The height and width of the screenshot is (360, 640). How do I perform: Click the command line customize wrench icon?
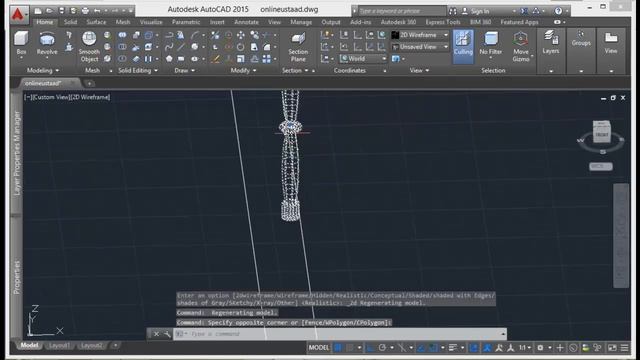(x=167, y=334)
